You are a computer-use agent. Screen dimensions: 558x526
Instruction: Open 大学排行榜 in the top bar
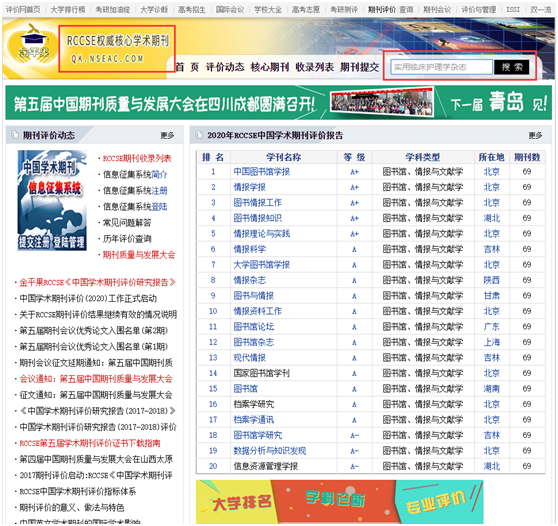(x=68, y=10)
